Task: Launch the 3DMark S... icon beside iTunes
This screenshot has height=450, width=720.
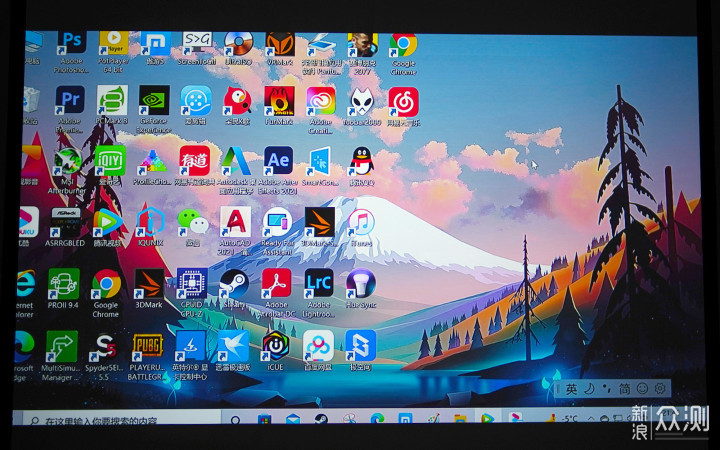Action: coord(320,222)
